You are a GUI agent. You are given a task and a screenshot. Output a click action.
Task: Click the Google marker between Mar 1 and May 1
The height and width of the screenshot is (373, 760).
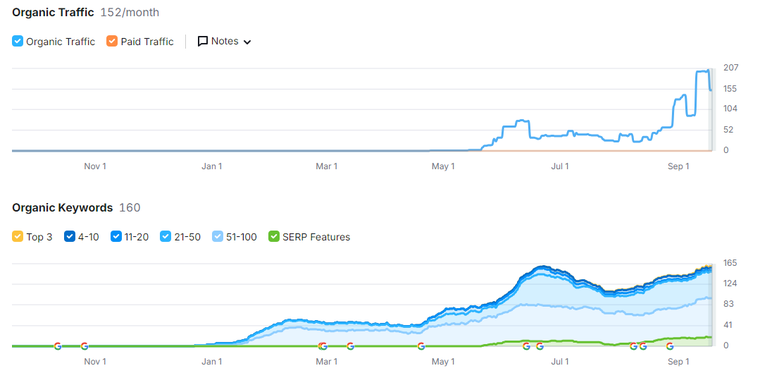(350, 346)
